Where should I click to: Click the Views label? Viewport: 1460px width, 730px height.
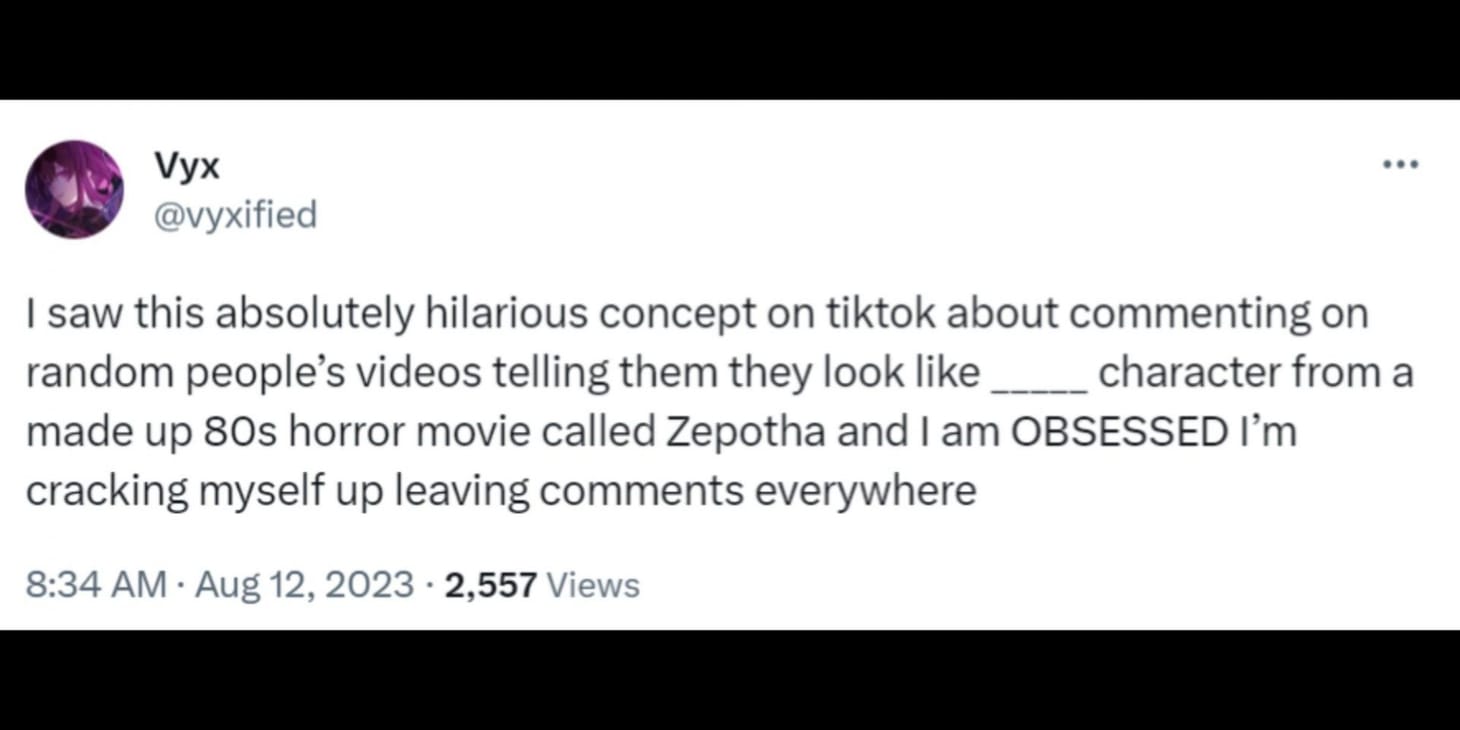pyautogui.click(x=592, y=583)
